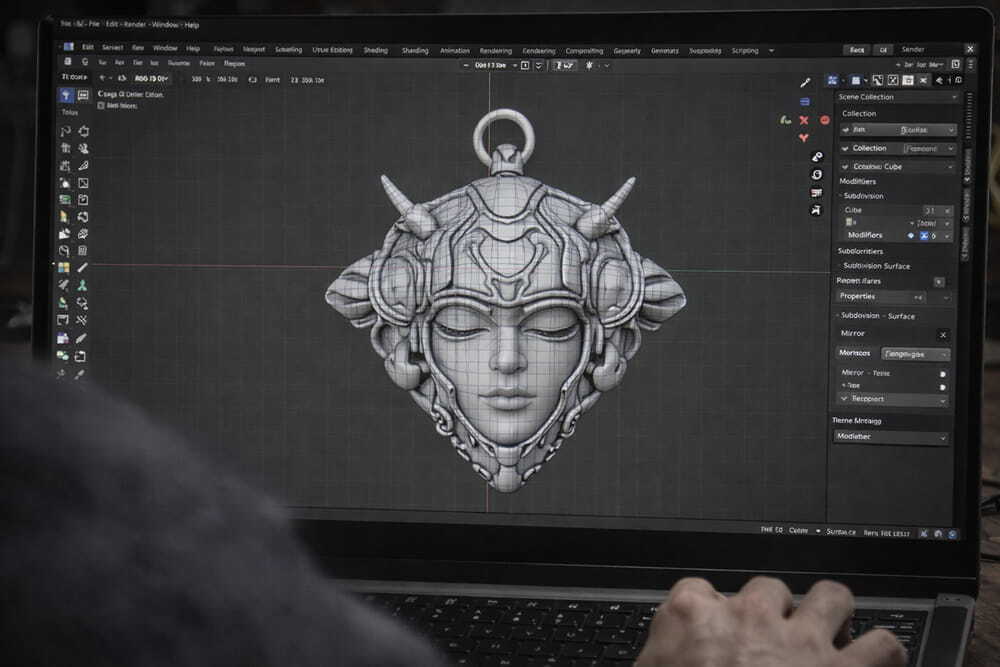This screenshot has width=1000, height=667.
Task: Click the red X gizmo icon in viewport
Action: coord(804,120)
